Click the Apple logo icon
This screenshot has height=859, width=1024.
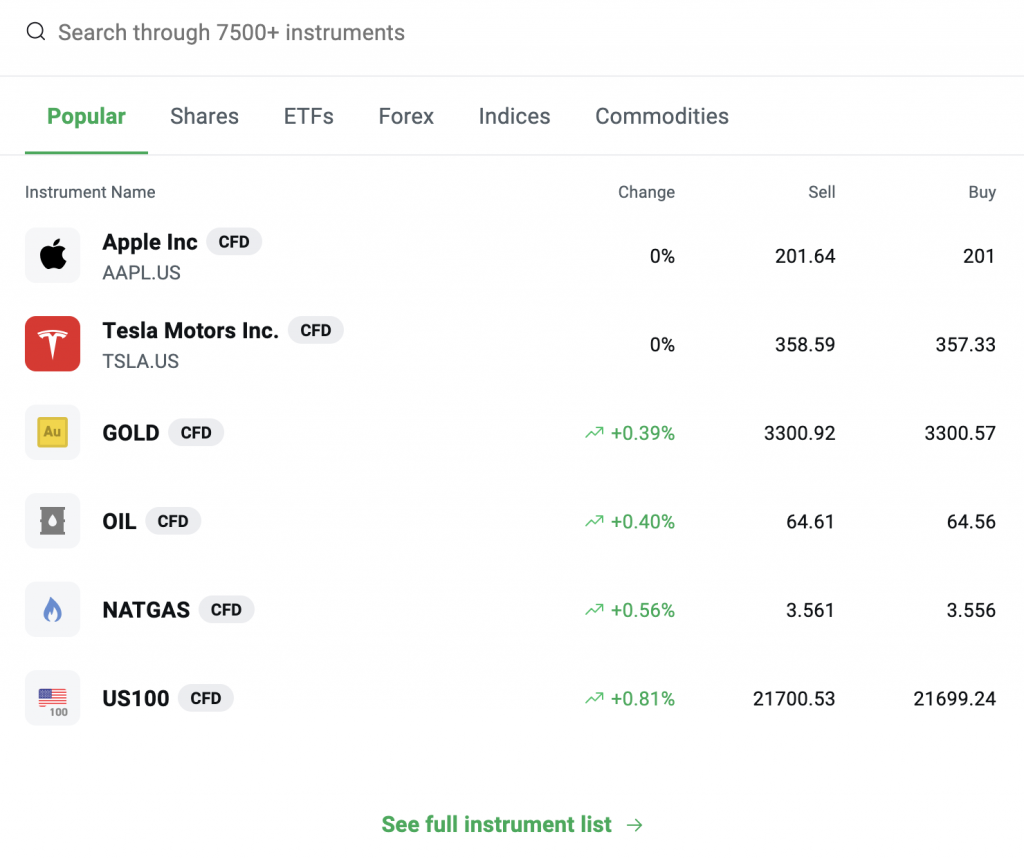(53, 255)
